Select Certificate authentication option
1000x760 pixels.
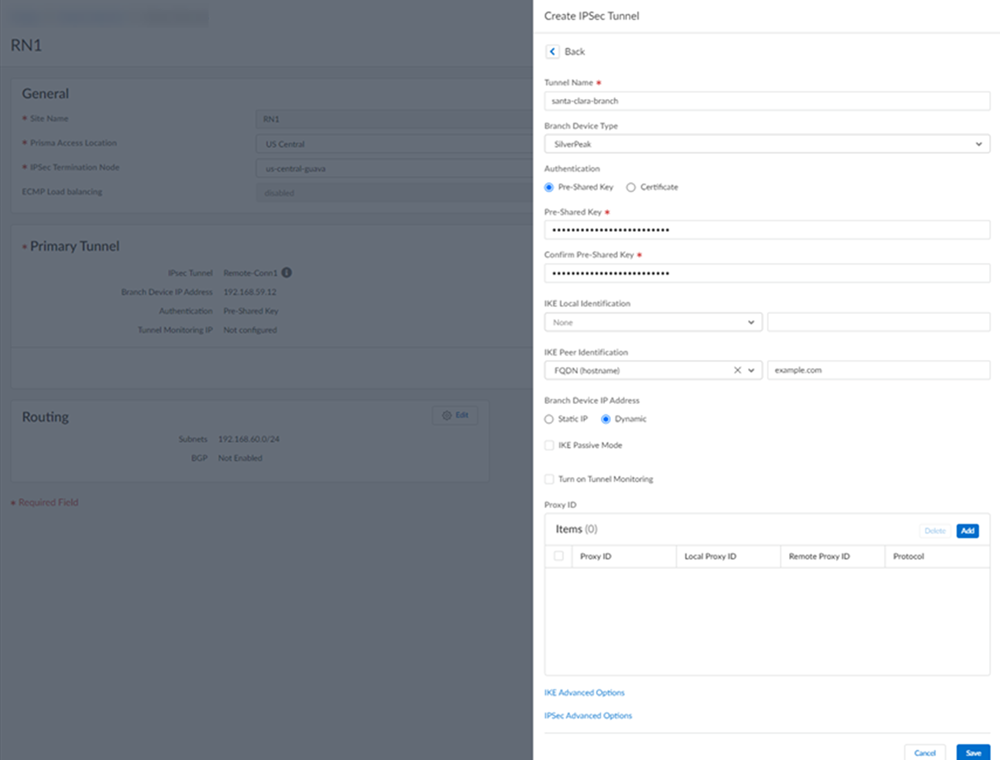(631, 187)
